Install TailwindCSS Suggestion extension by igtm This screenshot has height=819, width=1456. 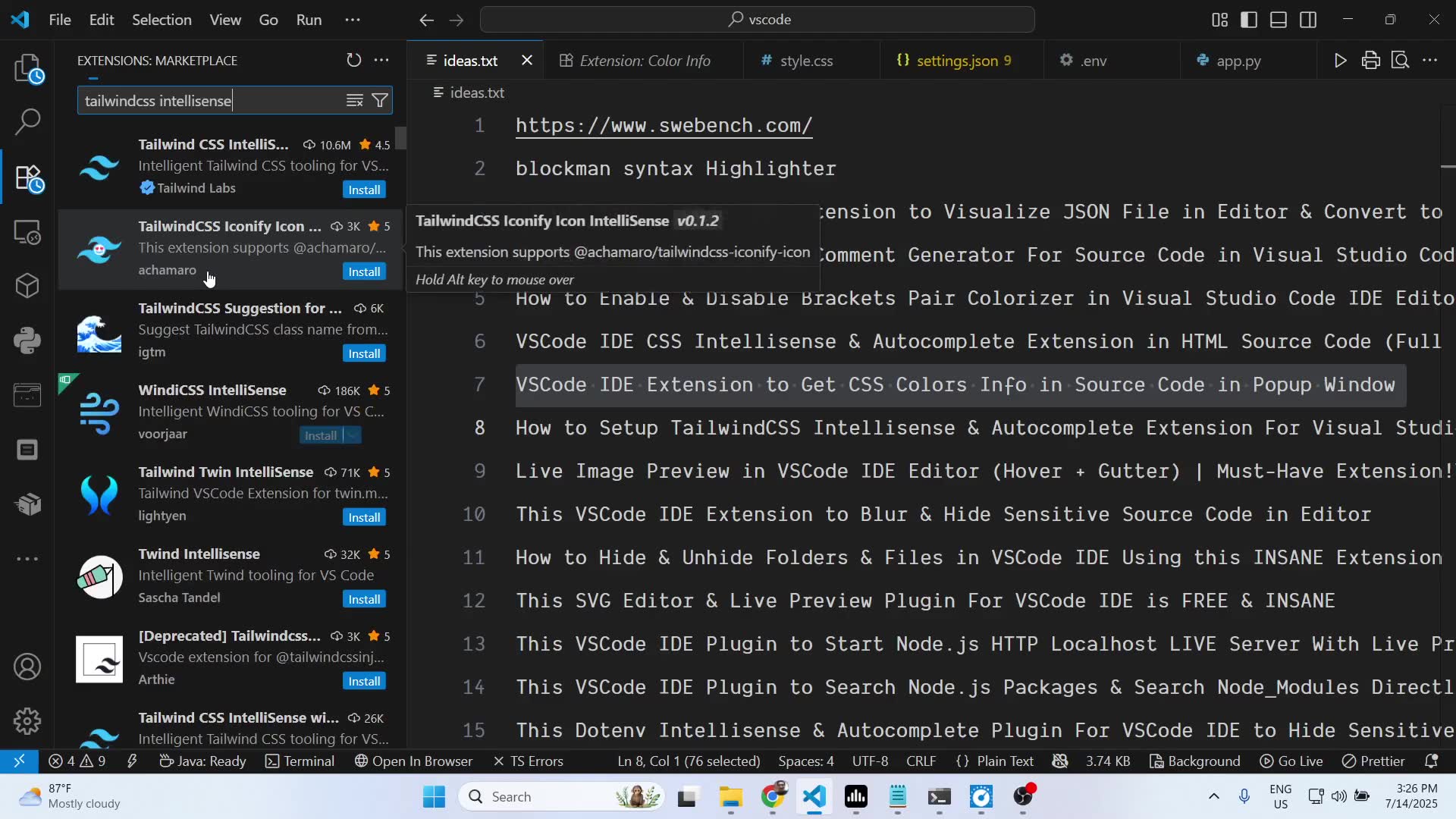[364, 353]
